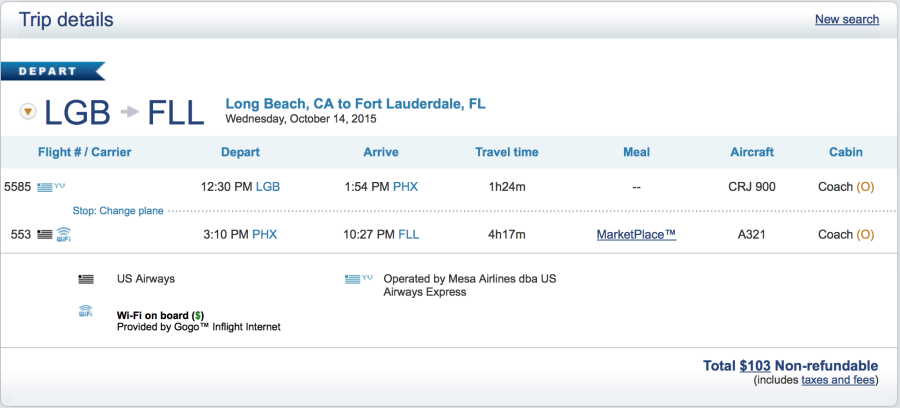The height and width of the screenshot is (408, 900).
Task: Click the $103 total price link
Action: tap(755, 366)
